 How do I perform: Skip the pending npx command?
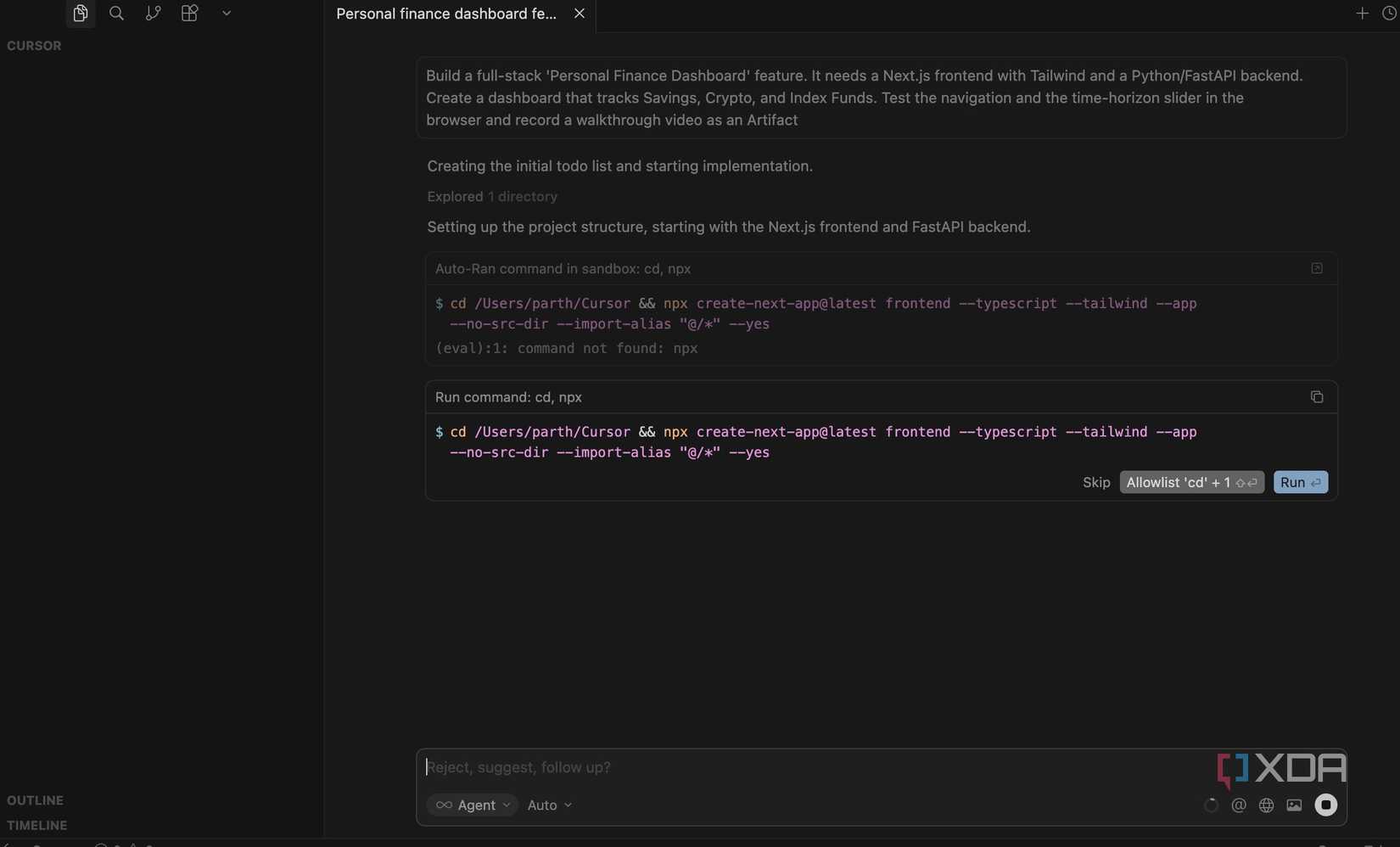coord(1096,482)
